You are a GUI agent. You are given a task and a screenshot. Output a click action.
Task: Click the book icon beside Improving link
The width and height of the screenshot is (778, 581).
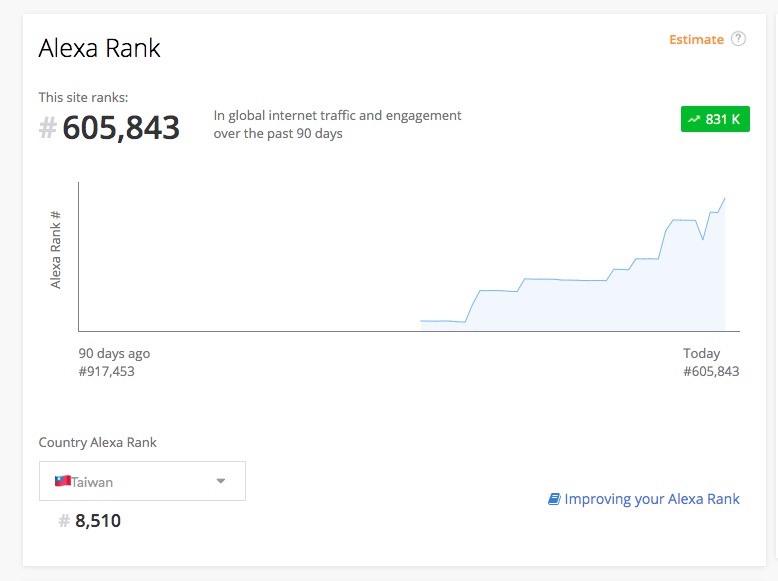(554, 499)
